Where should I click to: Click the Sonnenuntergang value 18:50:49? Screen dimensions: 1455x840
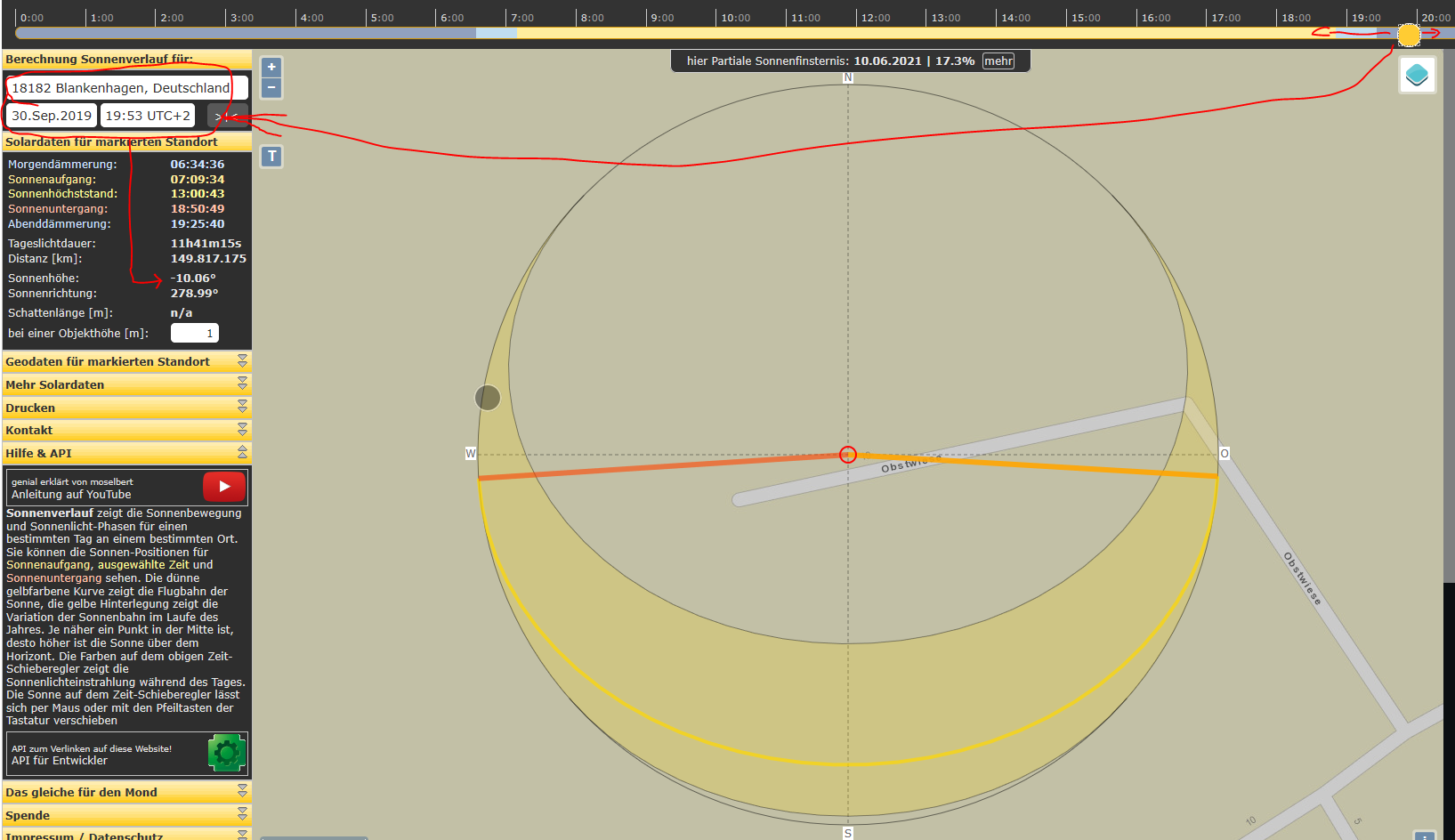point(198,209)
